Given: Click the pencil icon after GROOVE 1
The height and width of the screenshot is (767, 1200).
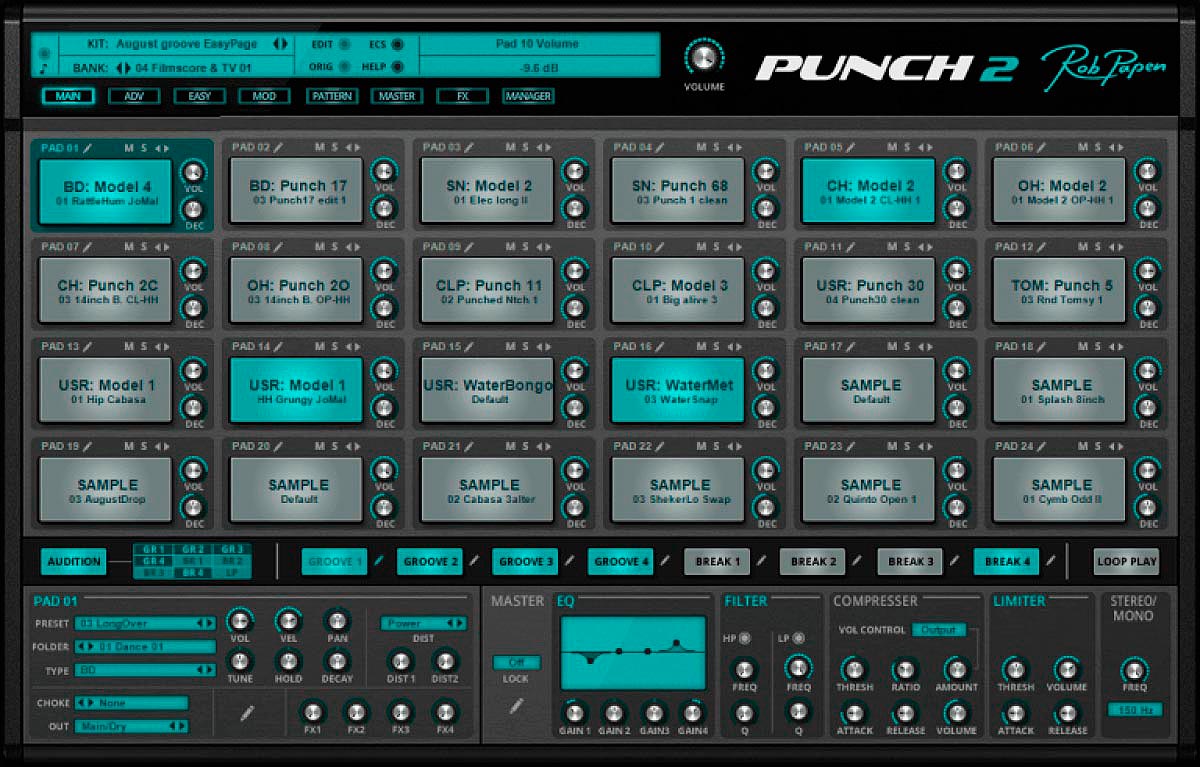Looking at the screenshot, I should click(x=379, y=561).
